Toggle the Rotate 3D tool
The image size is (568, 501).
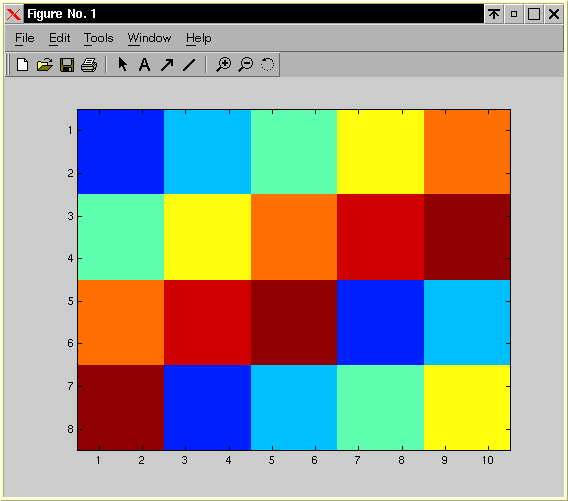click(x=268, y=65)
